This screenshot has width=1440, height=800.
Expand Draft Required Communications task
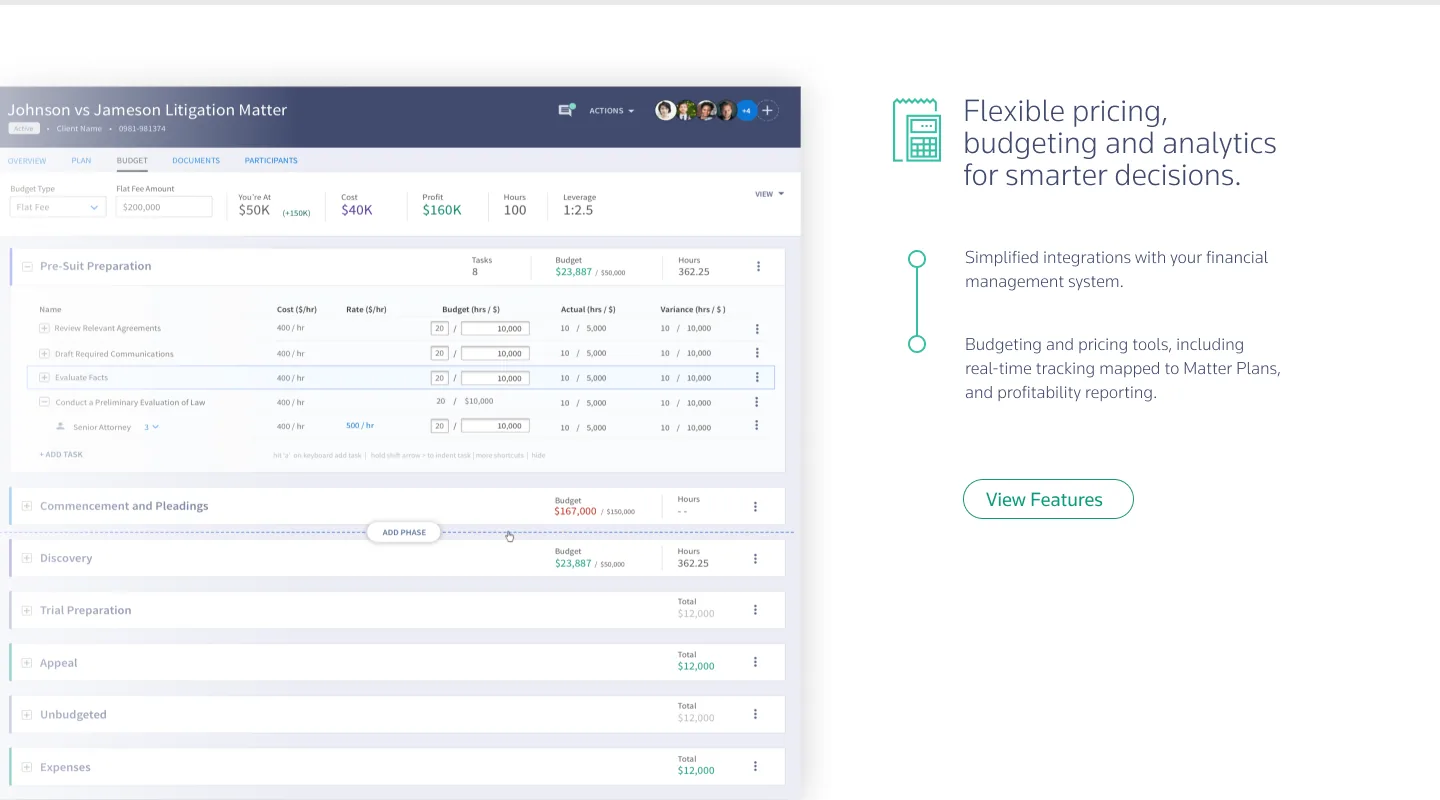click(44, 353)
